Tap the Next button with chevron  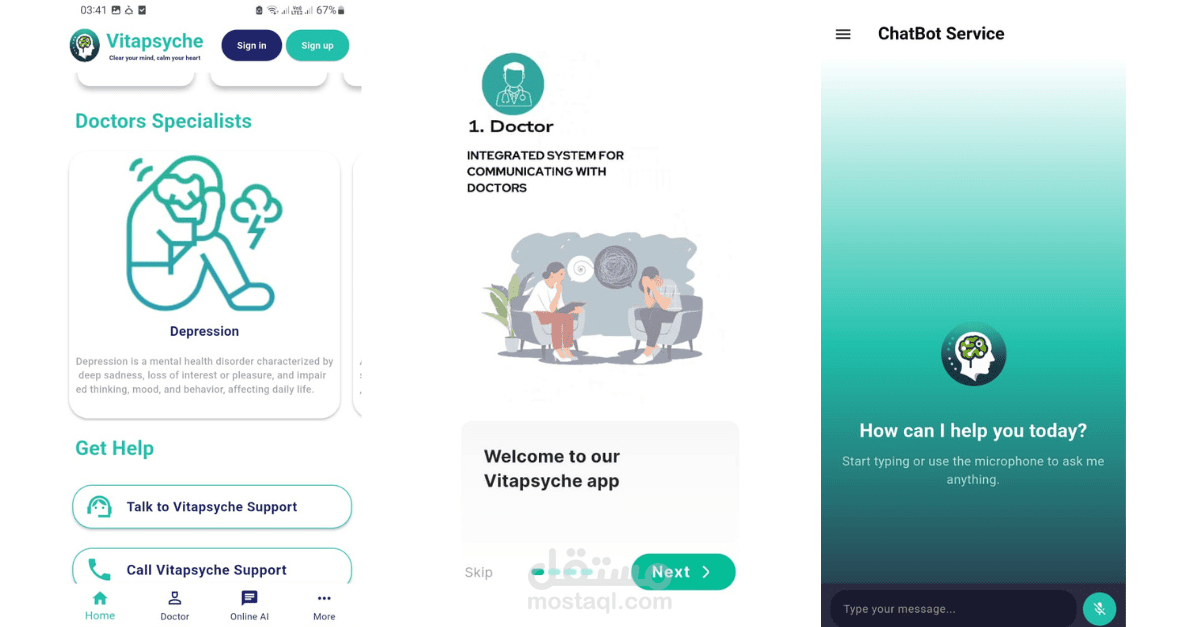(x=683, y=572)
